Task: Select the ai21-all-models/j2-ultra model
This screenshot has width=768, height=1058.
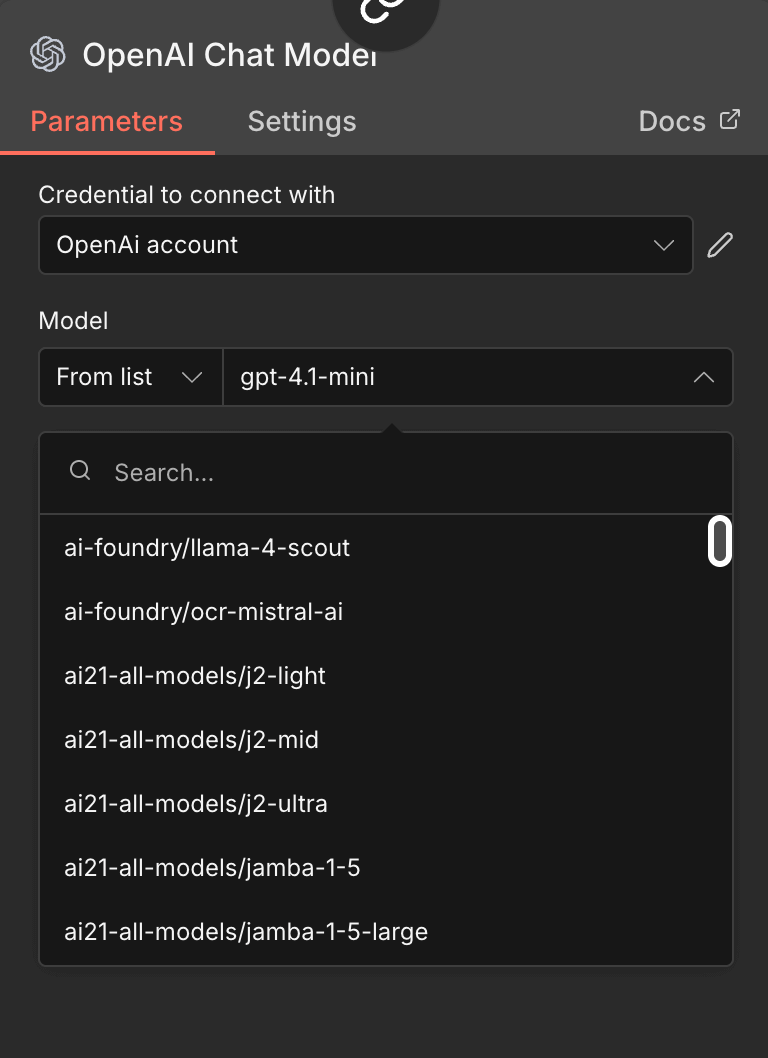Action: pyautogui.click(x=195, y=804)
